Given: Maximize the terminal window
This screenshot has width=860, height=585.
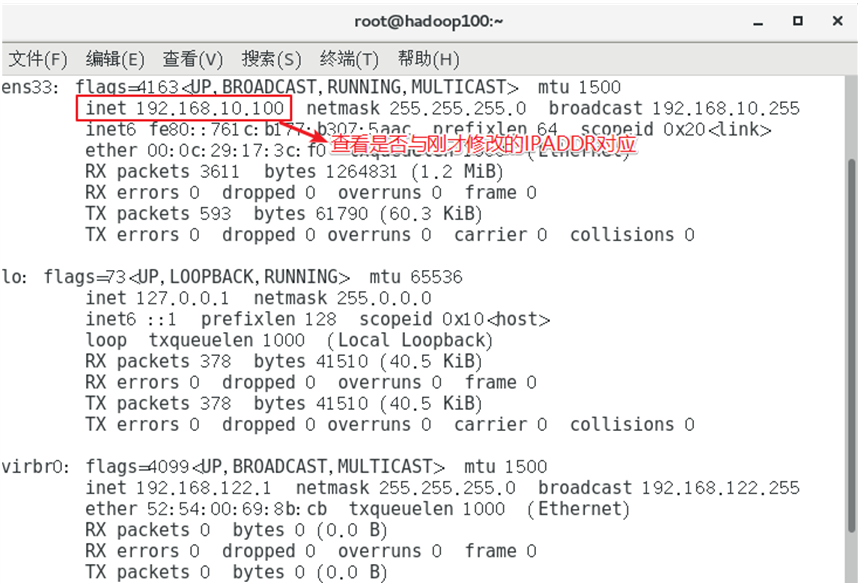Looking at the screenshot, I should click(798, 21).
